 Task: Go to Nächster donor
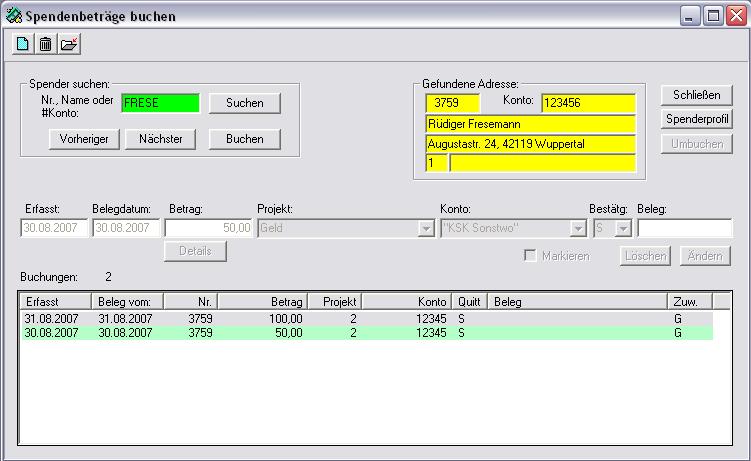click(x=160, y=140)
